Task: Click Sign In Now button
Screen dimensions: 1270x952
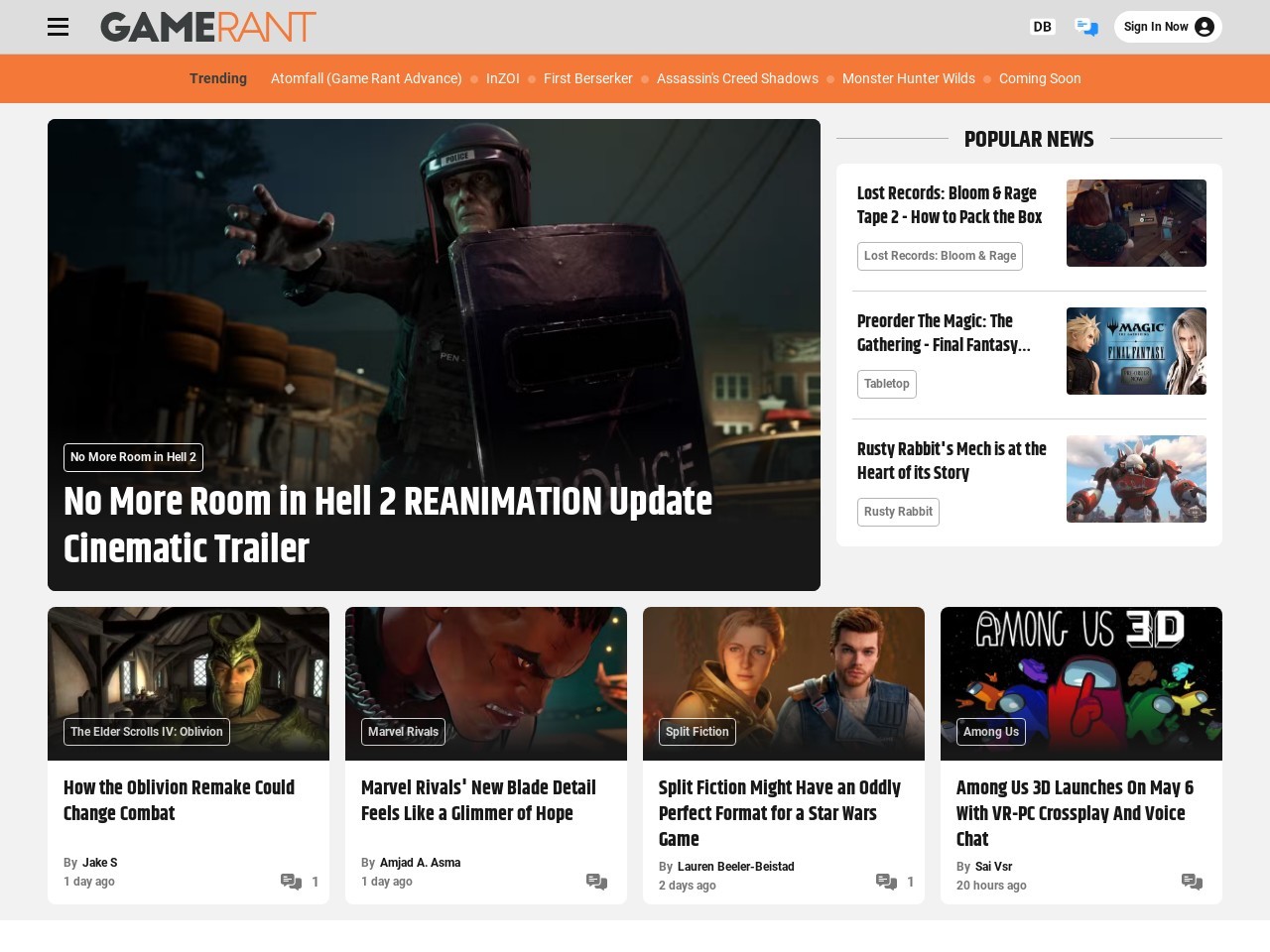Action: pyautogui.click(x=1168, y=27)
